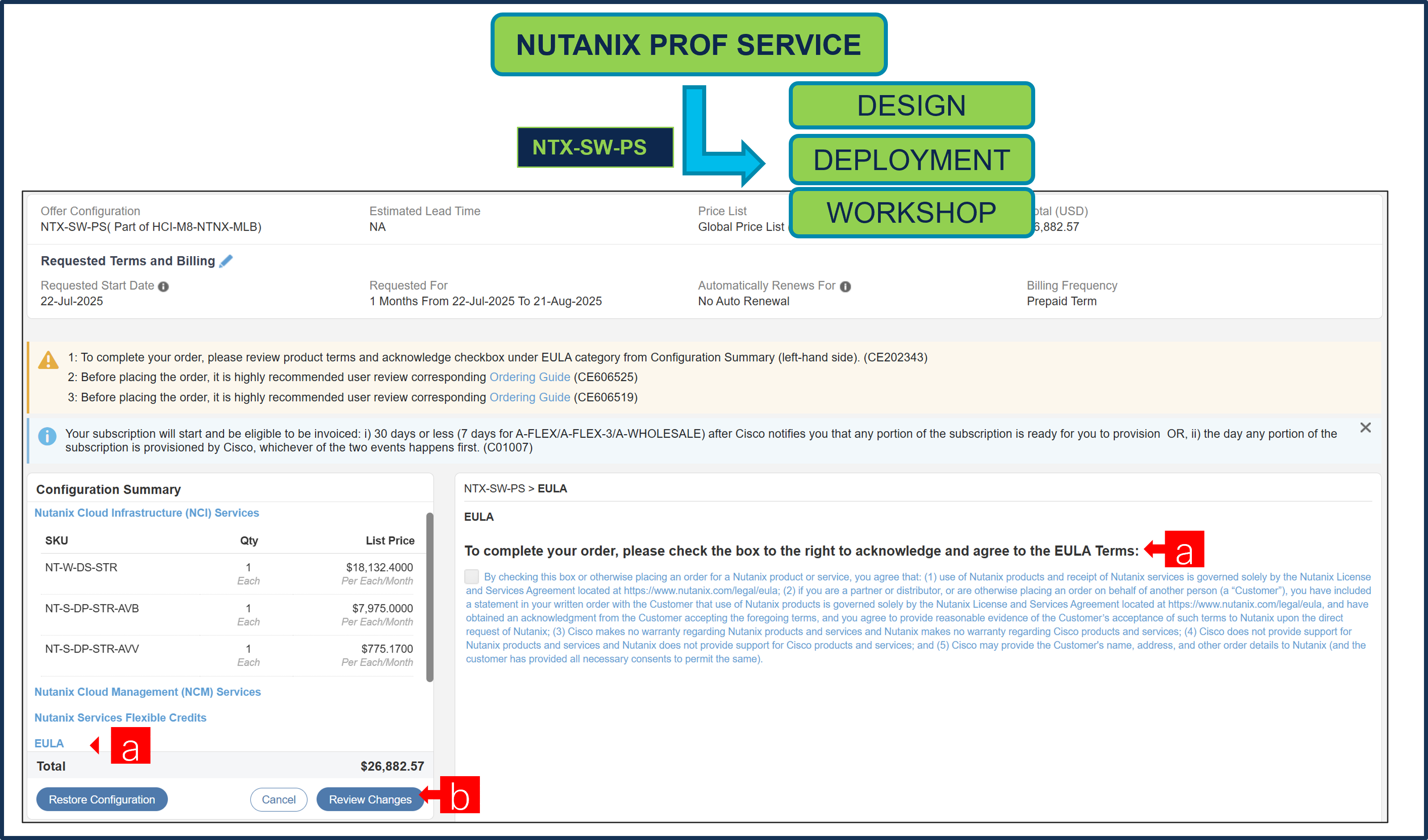Select the EULA breadcrumb label
The height and width of the screenshot is (840, 1428).
[x=553, y=488]
